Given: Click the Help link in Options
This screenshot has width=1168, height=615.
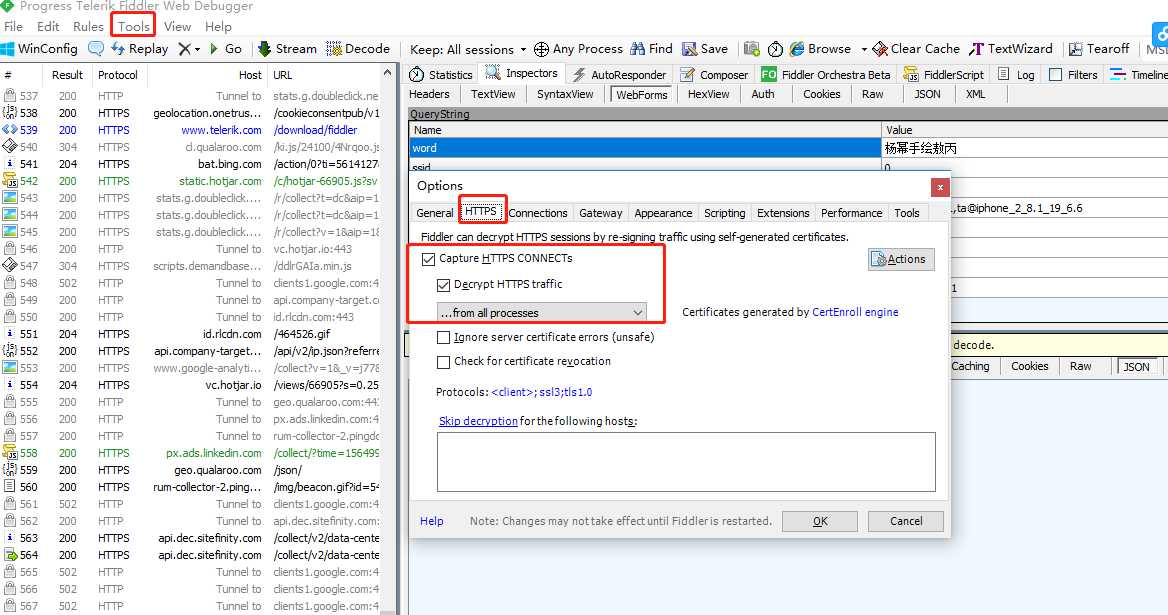Looking at the screenshot, I should [x=431, y=521].
